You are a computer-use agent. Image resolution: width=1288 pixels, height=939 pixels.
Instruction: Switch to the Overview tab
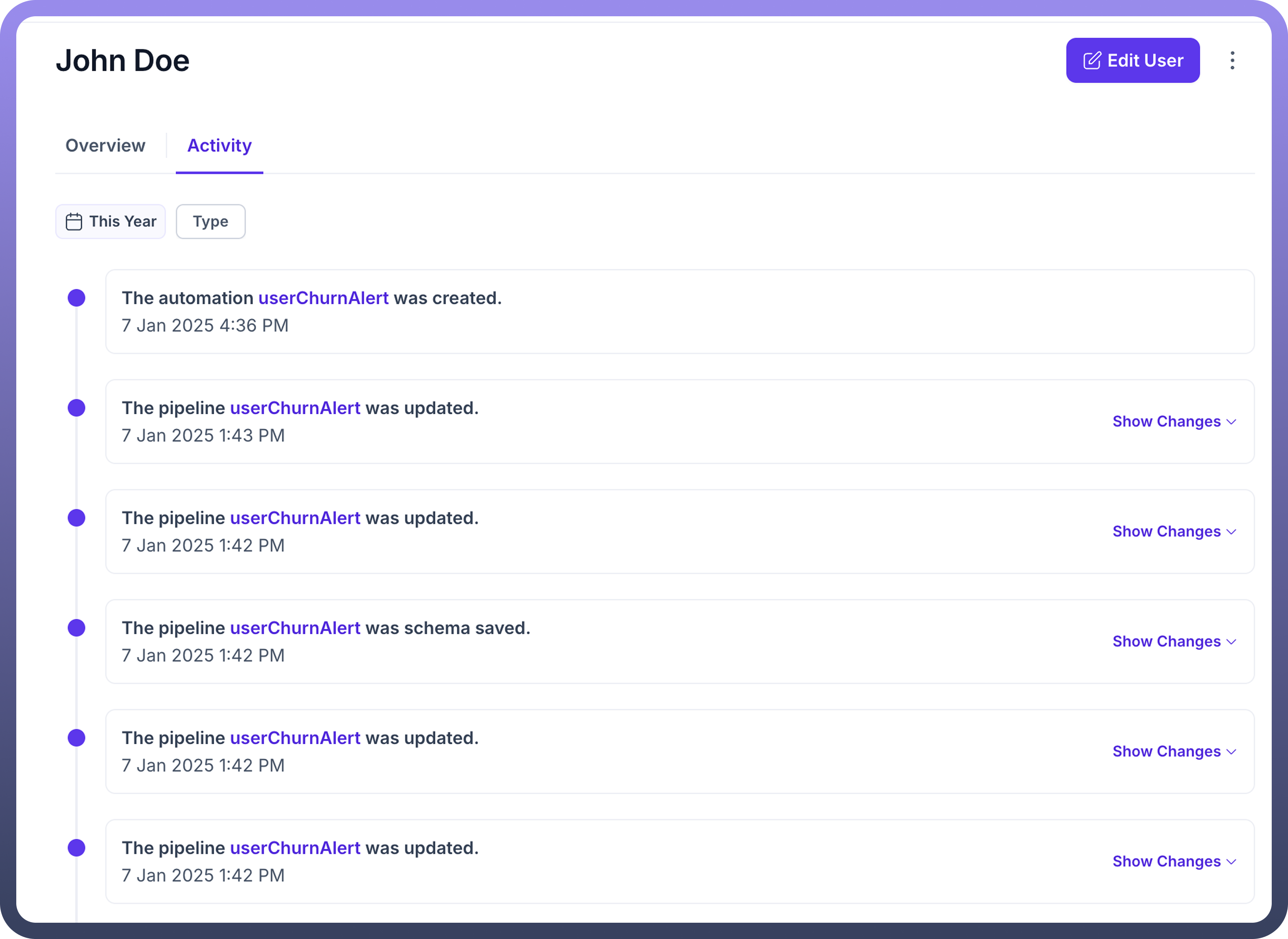[105, 146]
